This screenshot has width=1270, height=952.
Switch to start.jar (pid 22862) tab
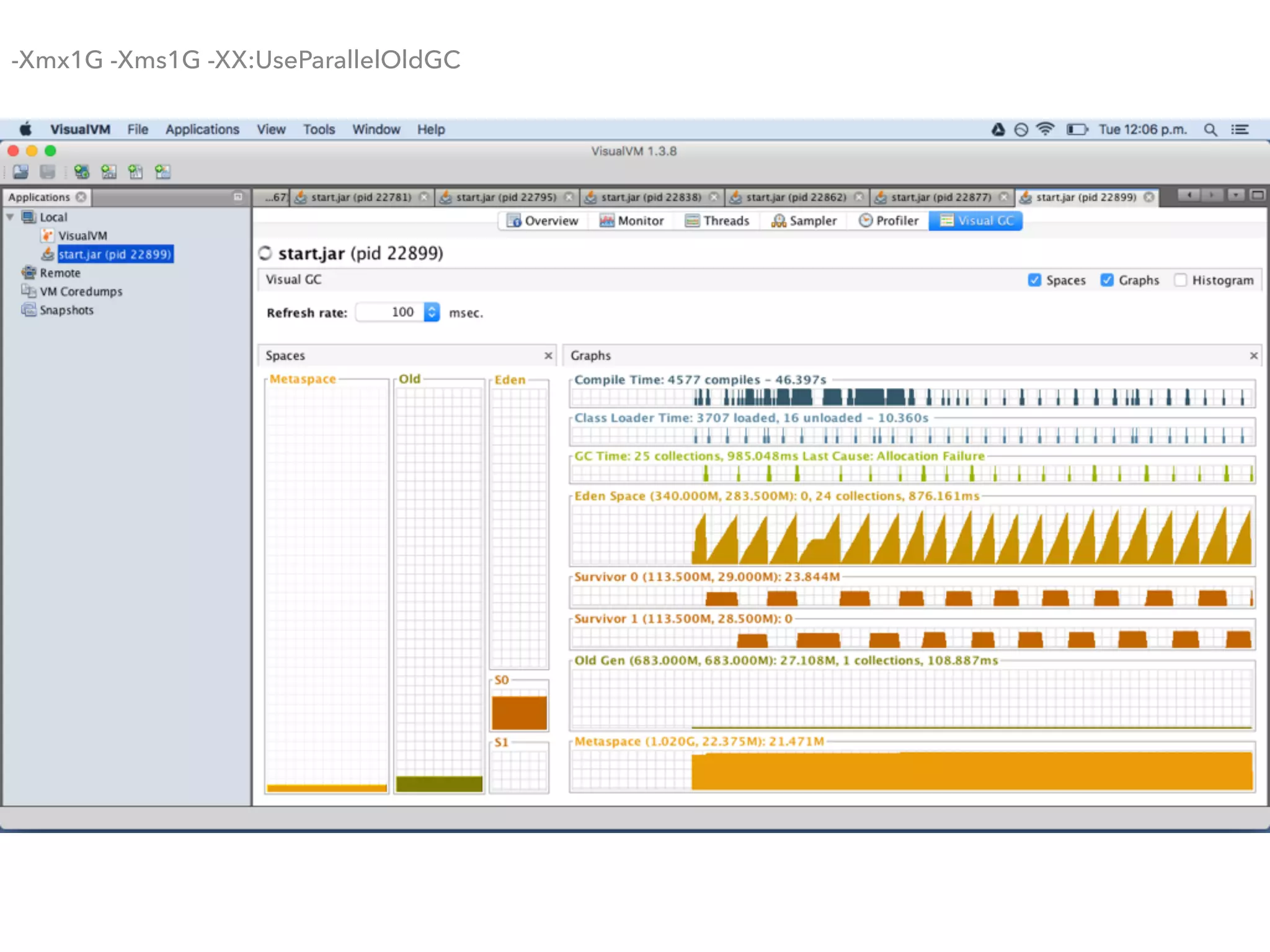click(796, 197)
